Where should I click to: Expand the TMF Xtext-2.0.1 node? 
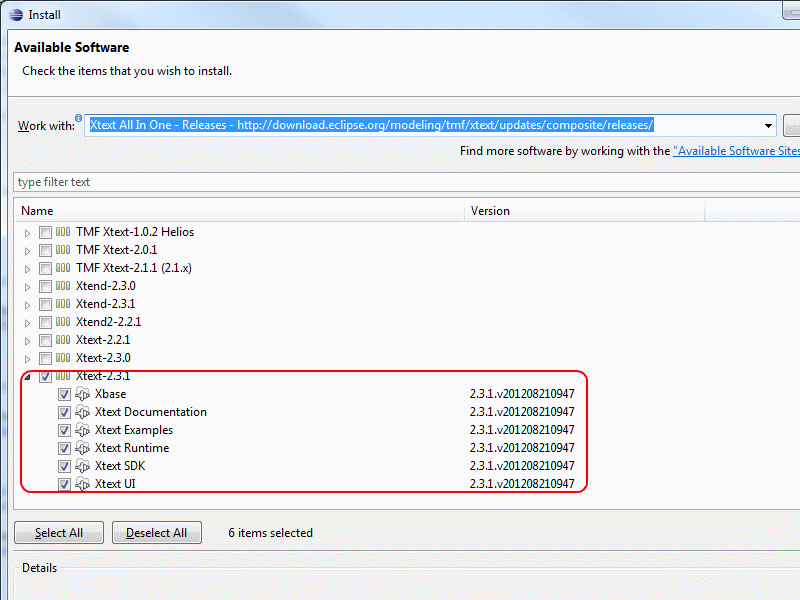pos(28,251)
